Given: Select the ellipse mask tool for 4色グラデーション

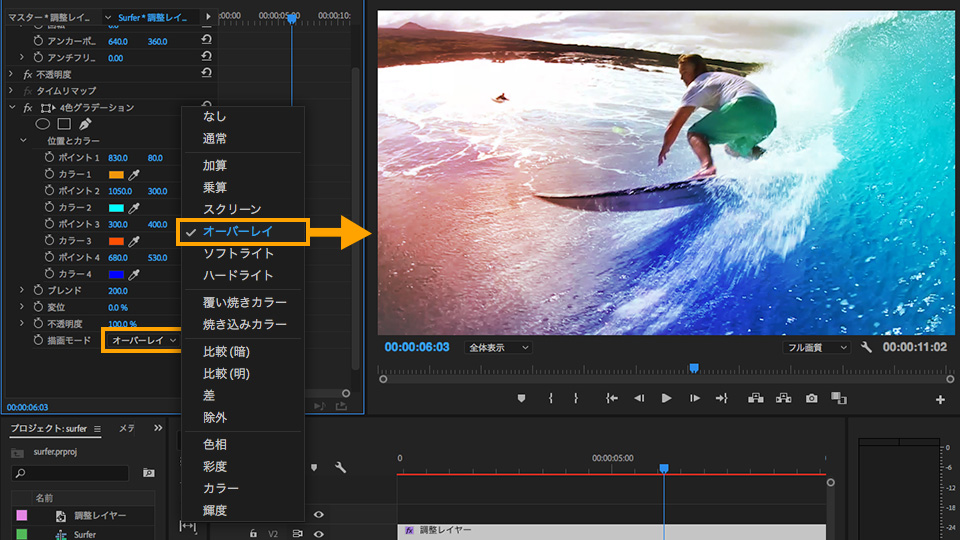Looking at the screenshot, I should [42, 124].
